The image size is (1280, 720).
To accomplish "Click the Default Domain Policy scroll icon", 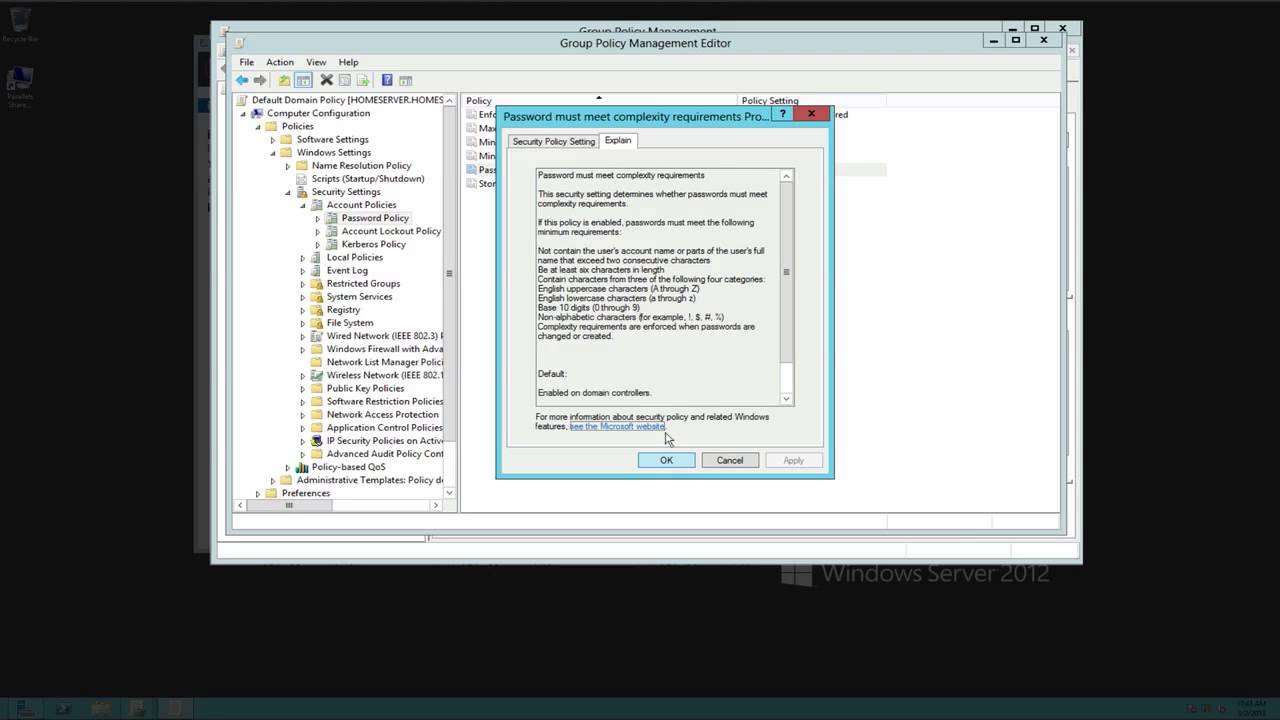I will 242,100.
